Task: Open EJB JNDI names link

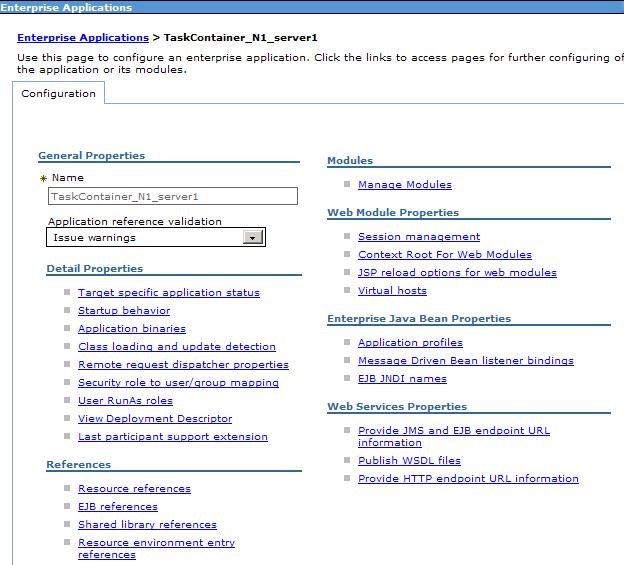Action: pyautogui.click(x=402, y=378)
